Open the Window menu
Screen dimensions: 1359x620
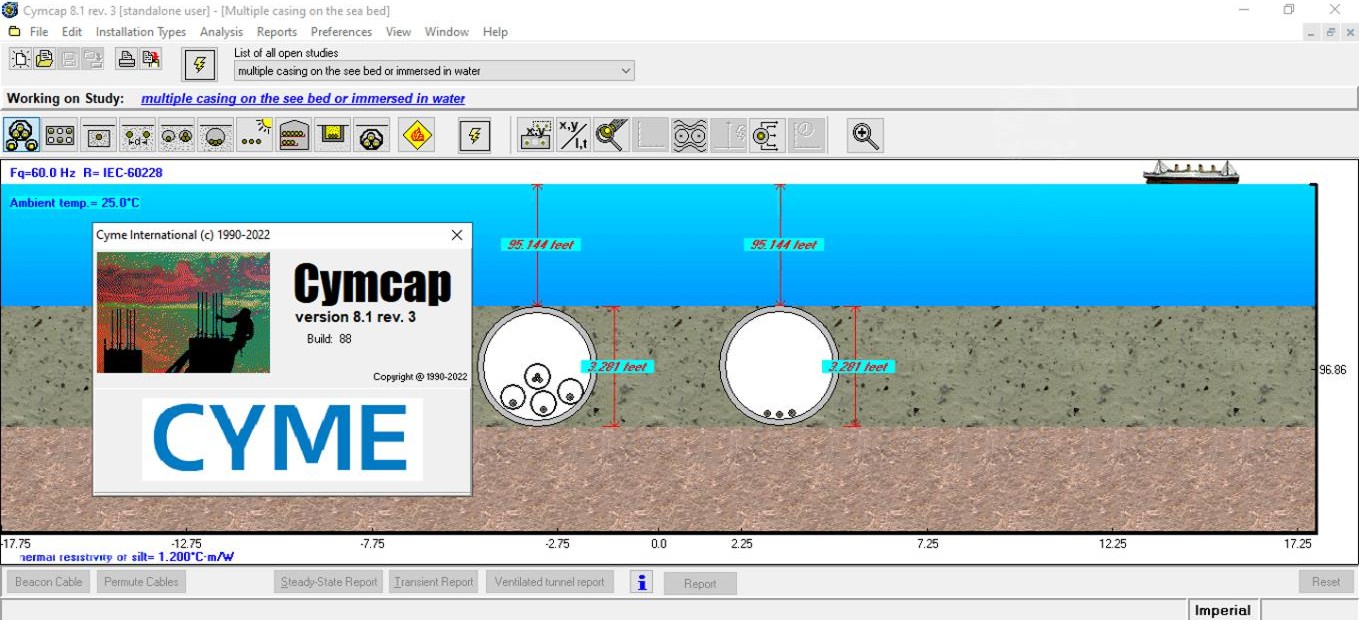[x=446, y=32]
